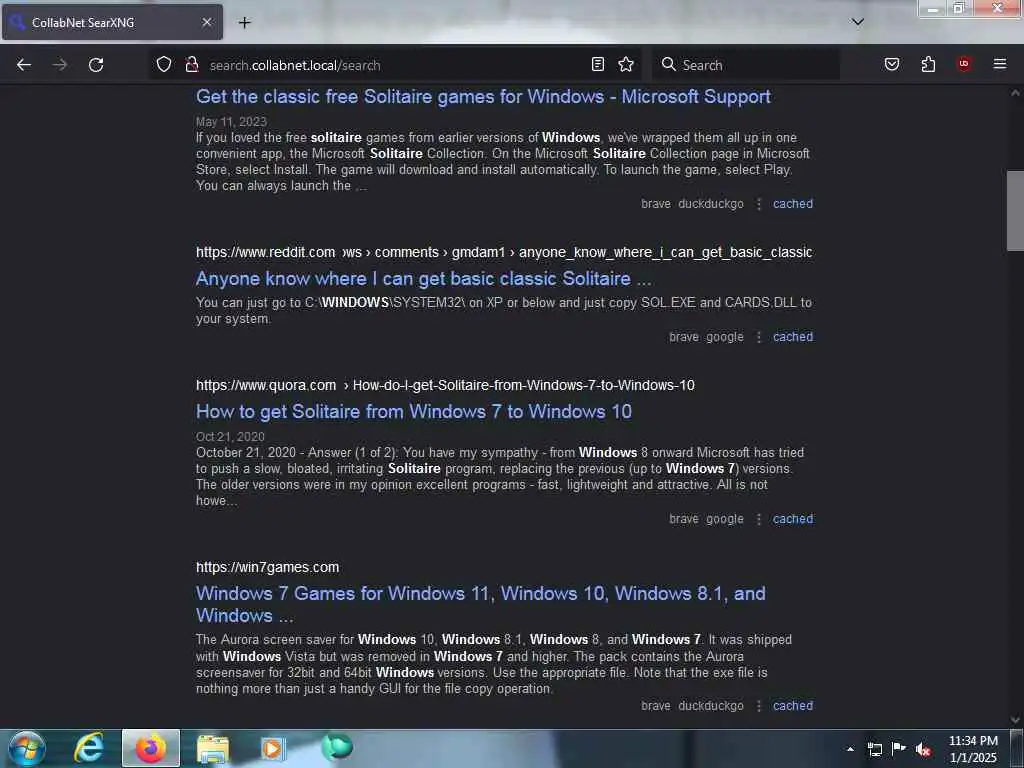
Task: Open the green taskbar app icon
Action: (x=337, y=747)
